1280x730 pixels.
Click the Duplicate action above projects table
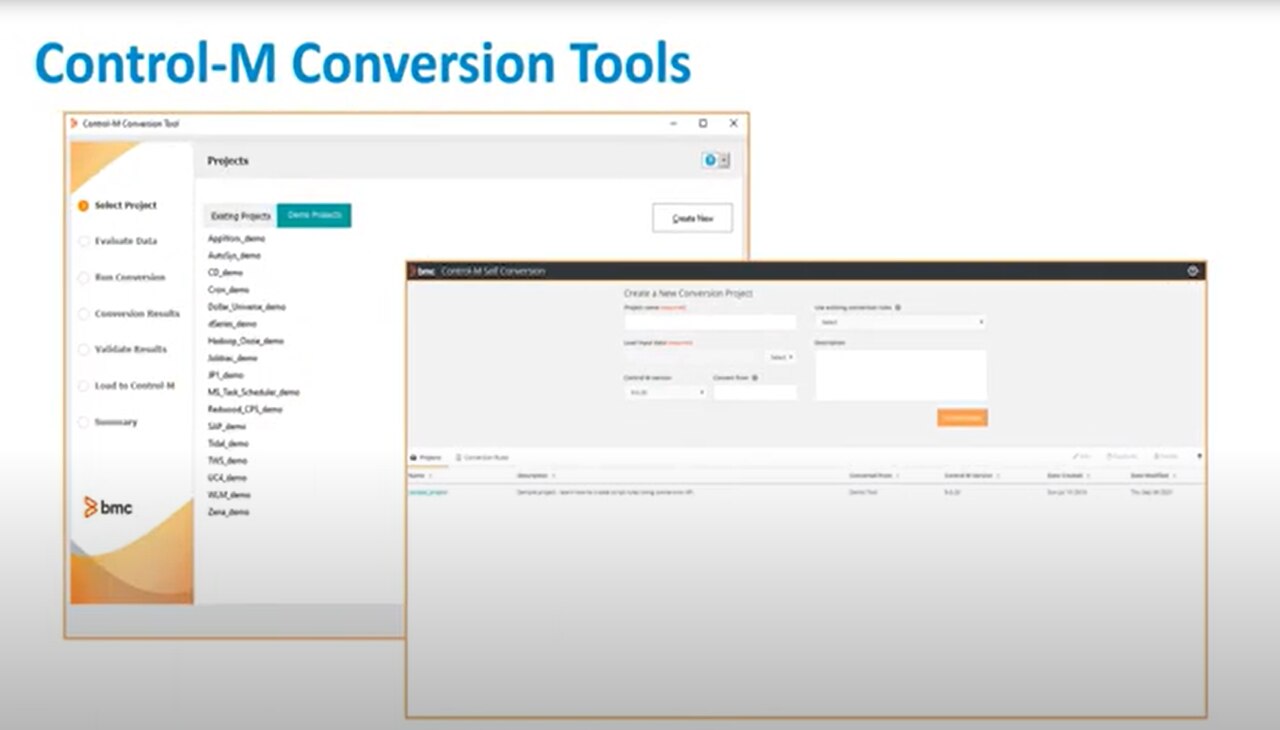coord(1122,456)
